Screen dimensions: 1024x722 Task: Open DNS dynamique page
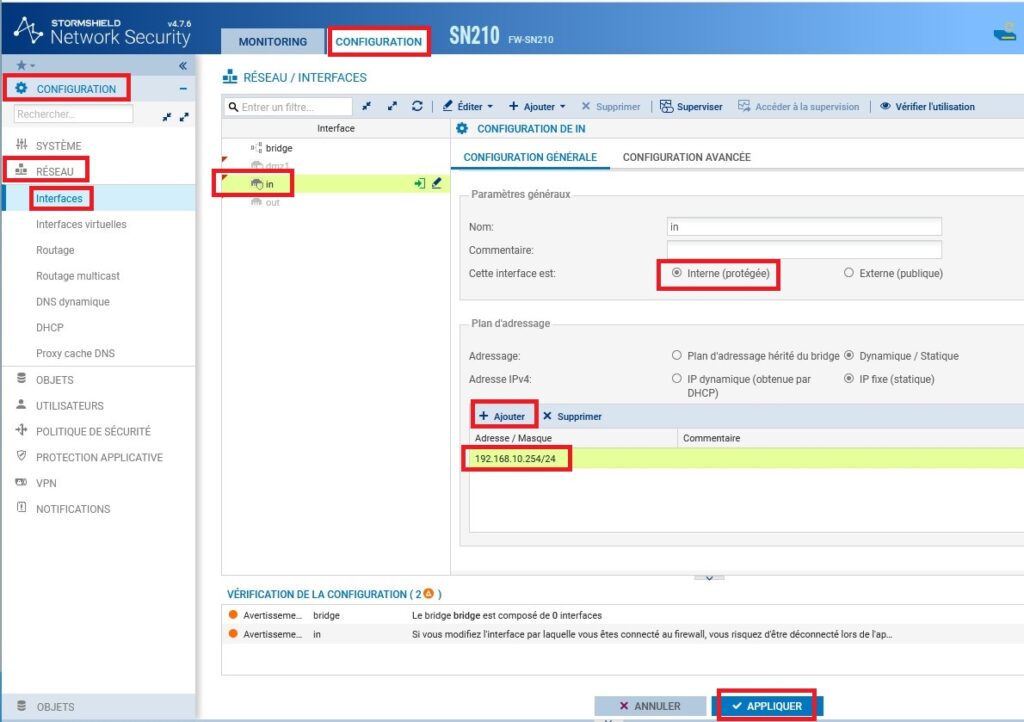pyautogui.click(x=72, y=302)
